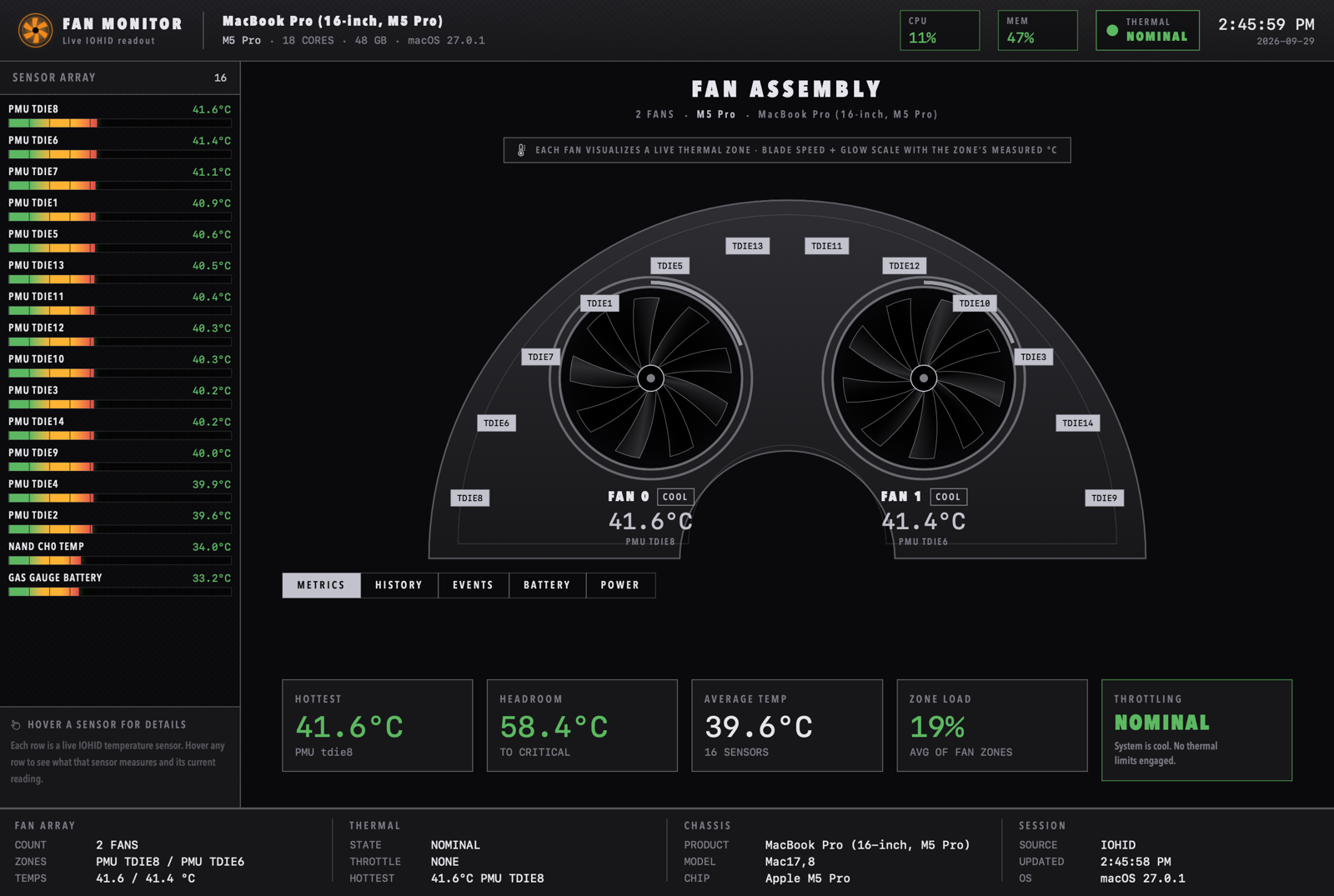The image size is (1334, 896).
Task: Select the NAND CH0 TEMP sensor row
Action: [119, 553]
